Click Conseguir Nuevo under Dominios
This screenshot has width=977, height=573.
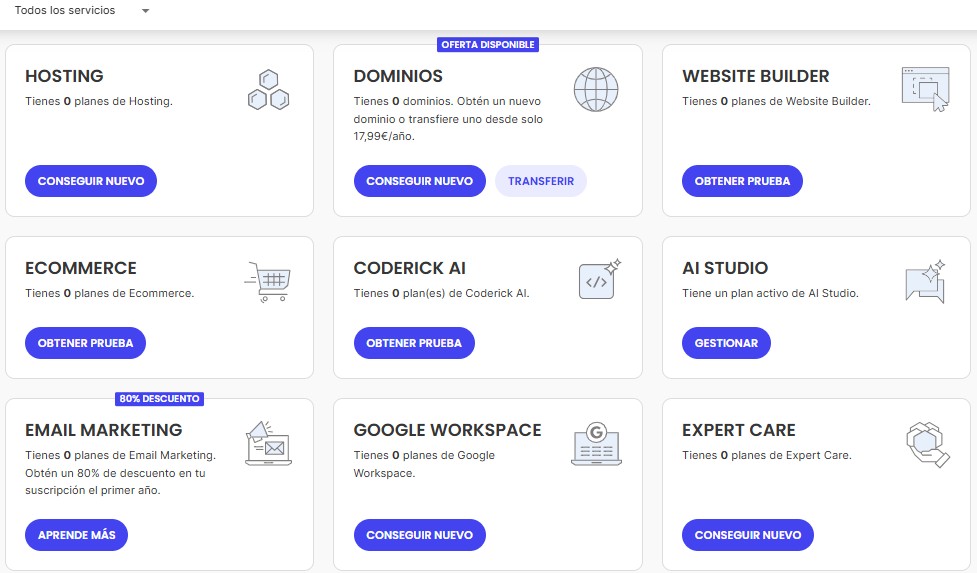(x=419, y=181)
